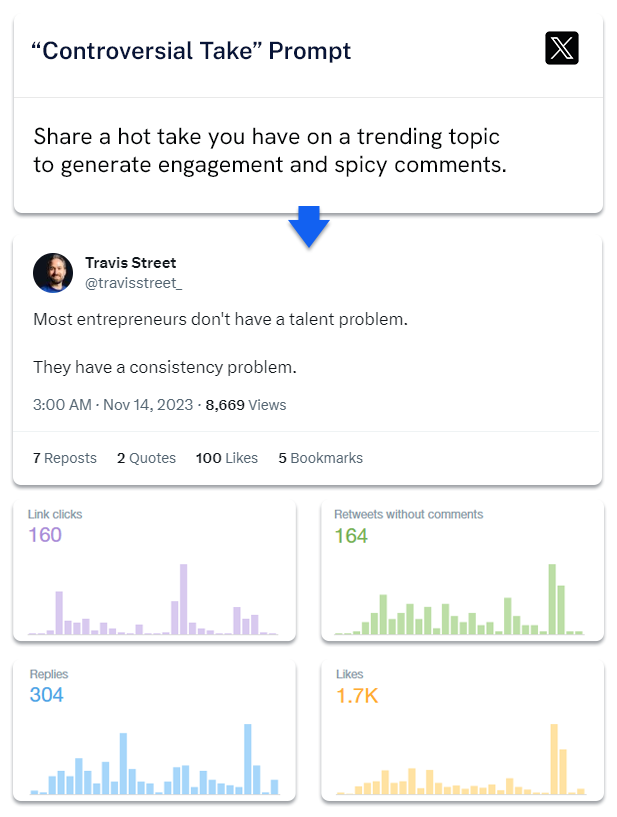Viewport: 617px width, 817px height.
Task: Open the 7 Reposts list
Action: click(x=65, y=458)
